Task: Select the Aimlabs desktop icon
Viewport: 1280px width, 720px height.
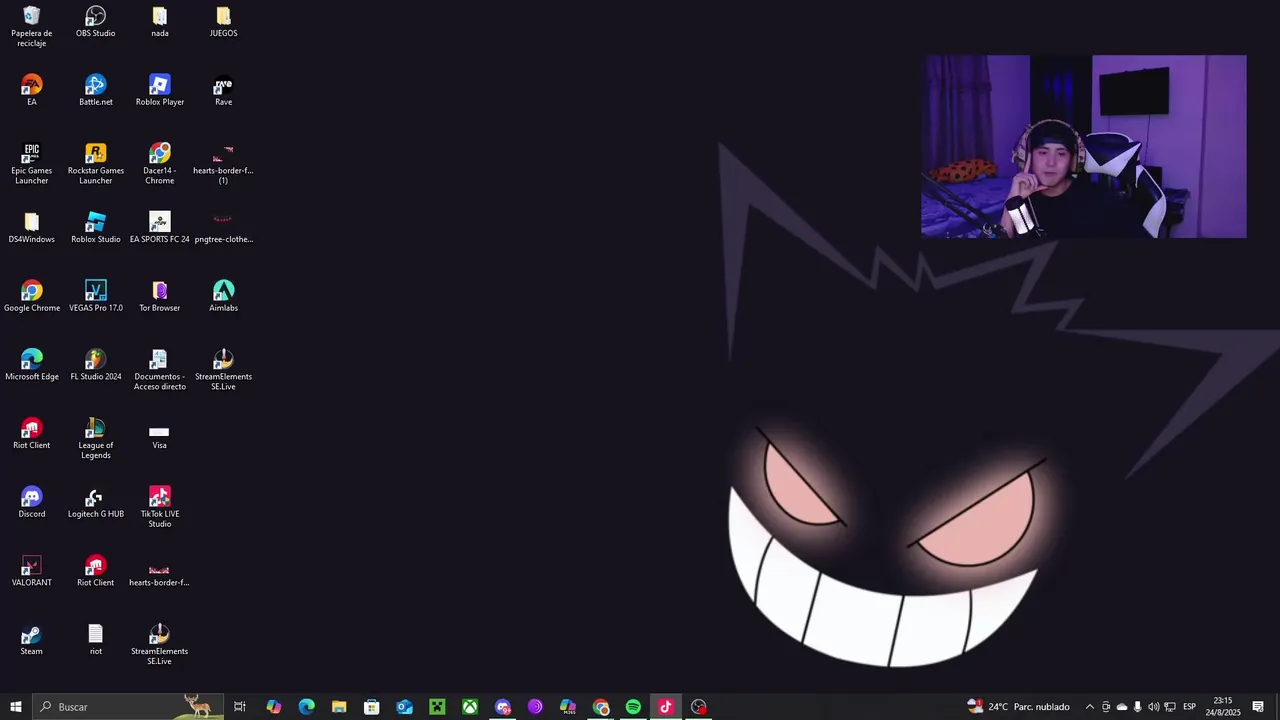Action: tap(223, 297)
